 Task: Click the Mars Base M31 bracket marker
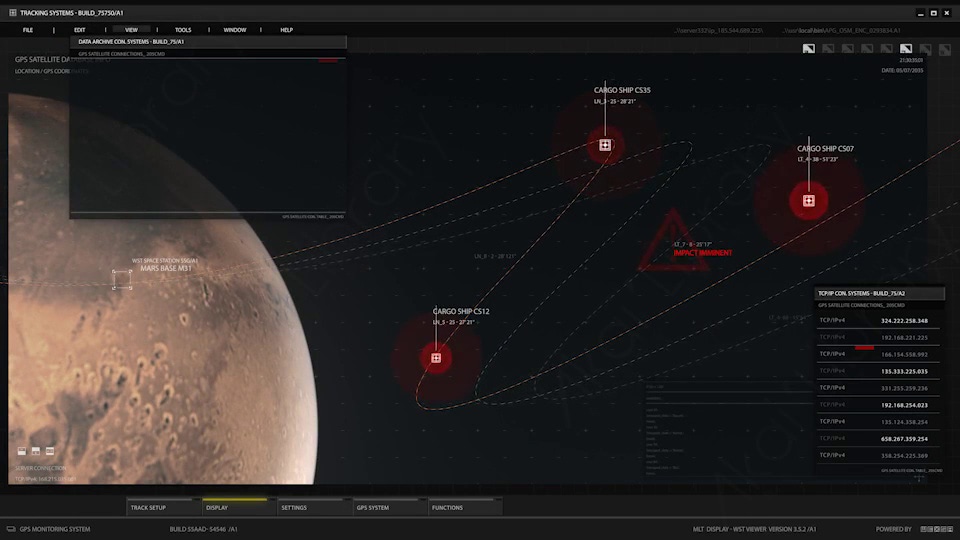(122, 279)
